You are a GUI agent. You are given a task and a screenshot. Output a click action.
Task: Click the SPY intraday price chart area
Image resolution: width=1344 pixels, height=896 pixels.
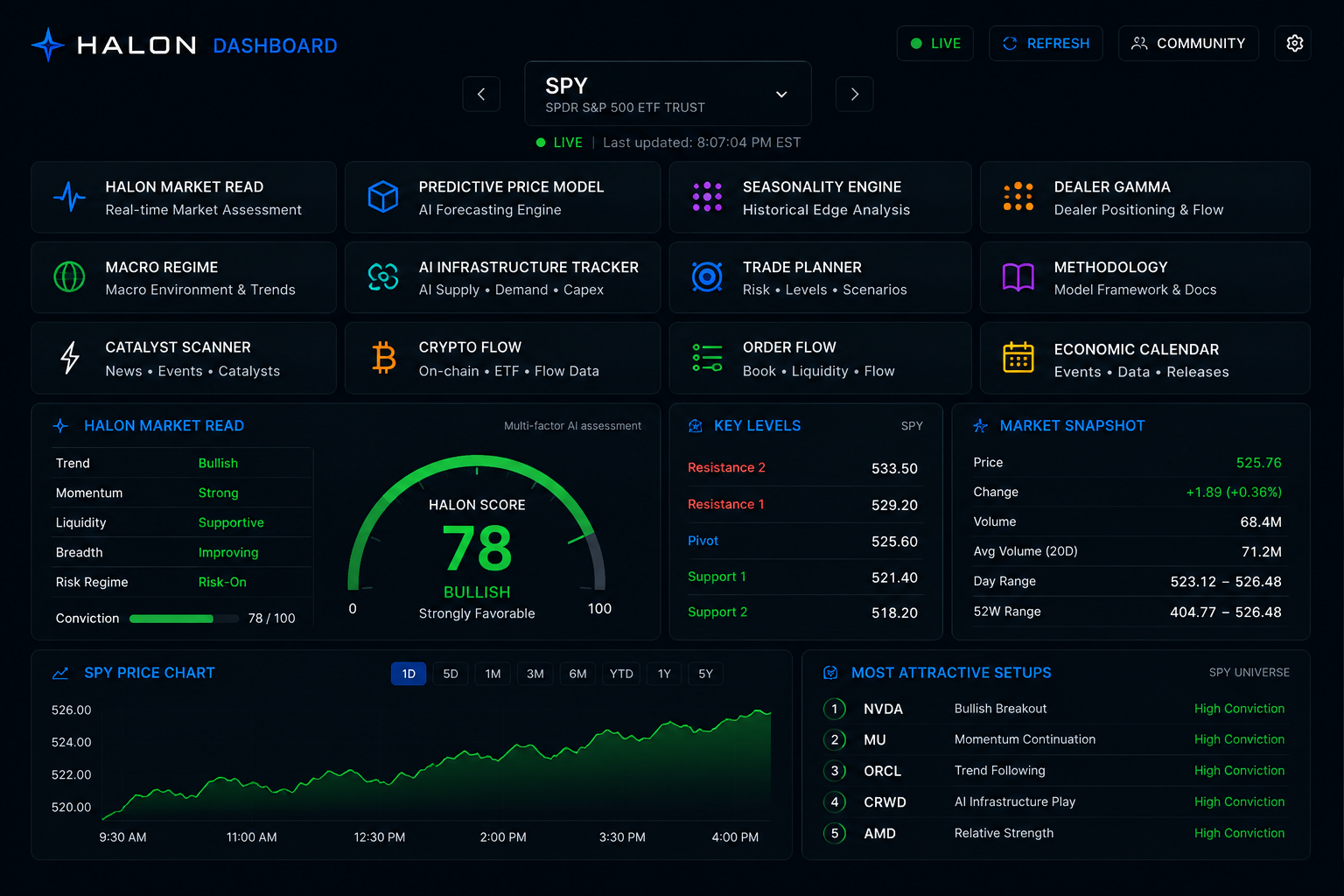coord(436,763)
